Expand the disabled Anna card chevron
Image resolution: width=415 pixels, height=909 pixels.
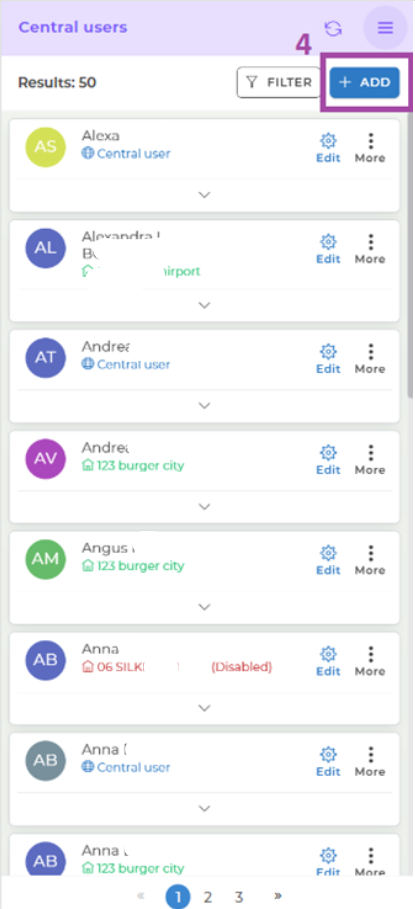[x=204, y=708]
